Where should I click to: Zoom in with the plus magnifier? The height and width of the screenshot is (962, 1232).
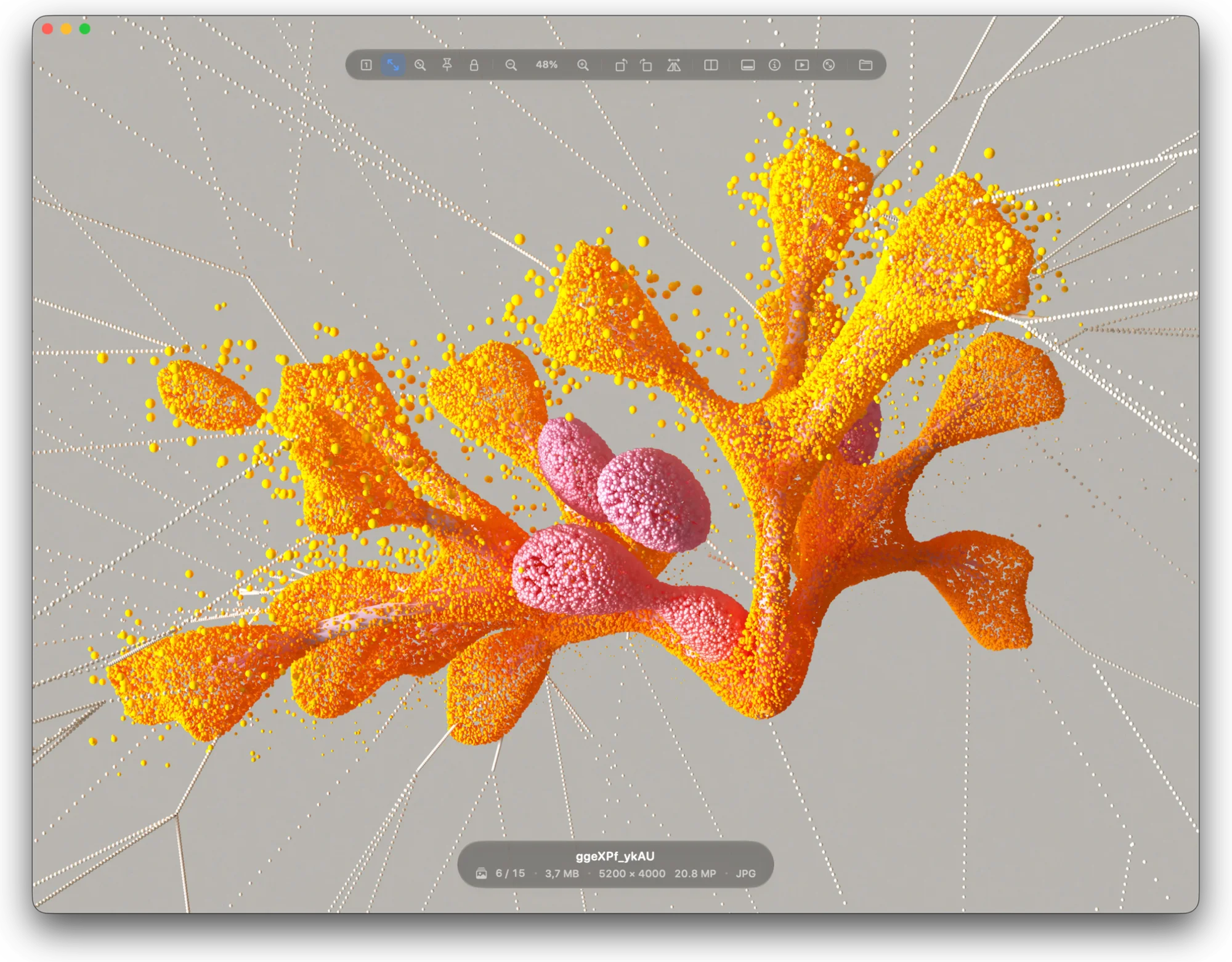[x=583, y=65]
